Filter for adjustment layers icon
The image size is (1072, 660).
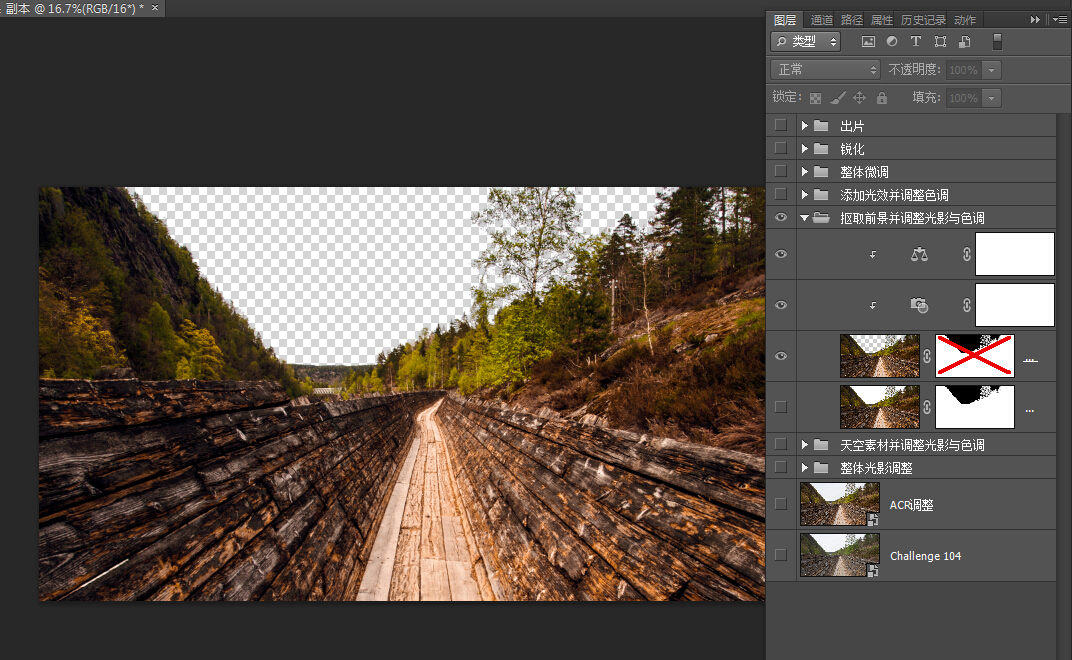(892, 42)
